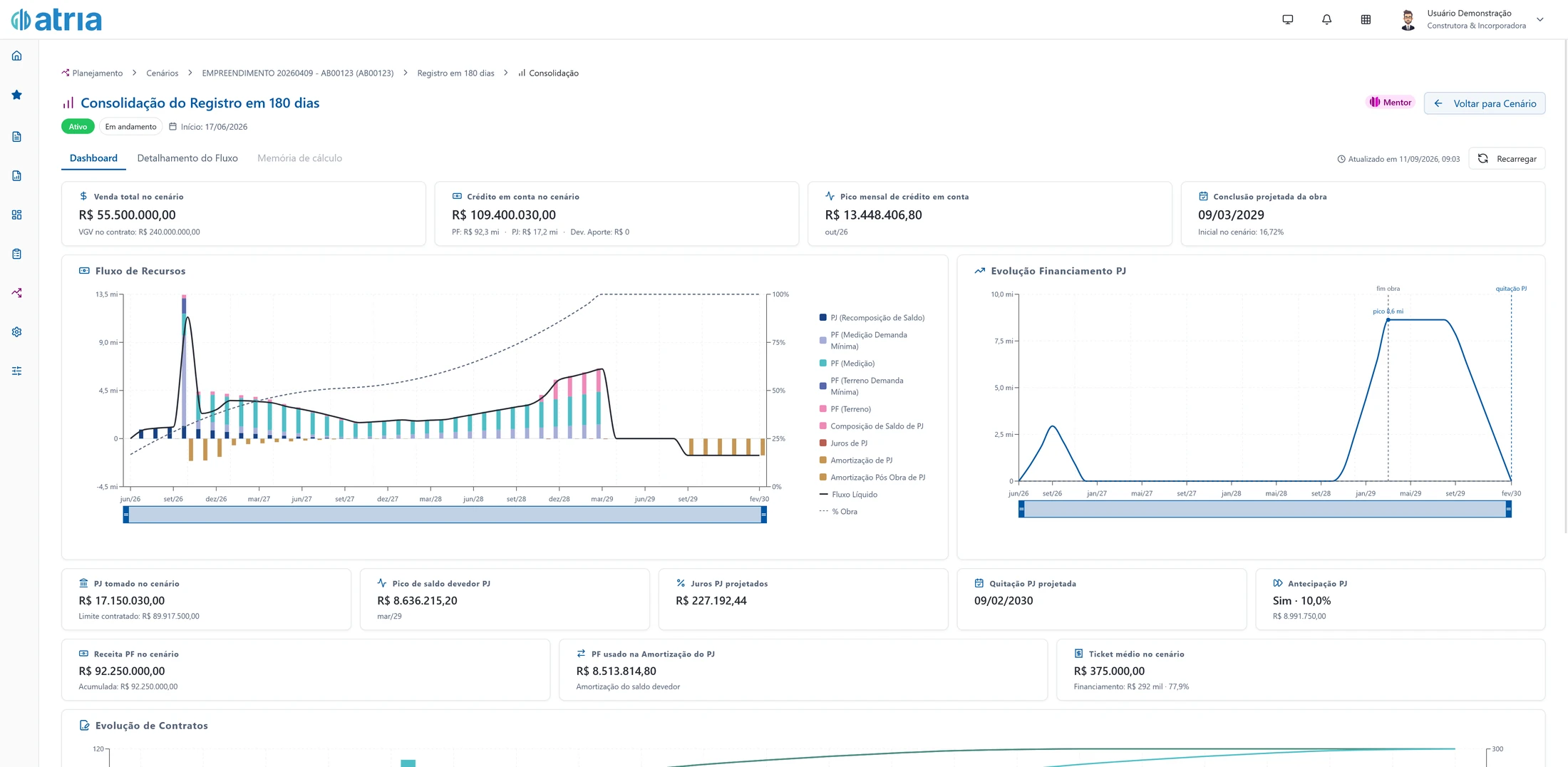The image size is (1568, 767).
Task: Toggle the Amortização de PJ legend series
Action: pos(856,460)
